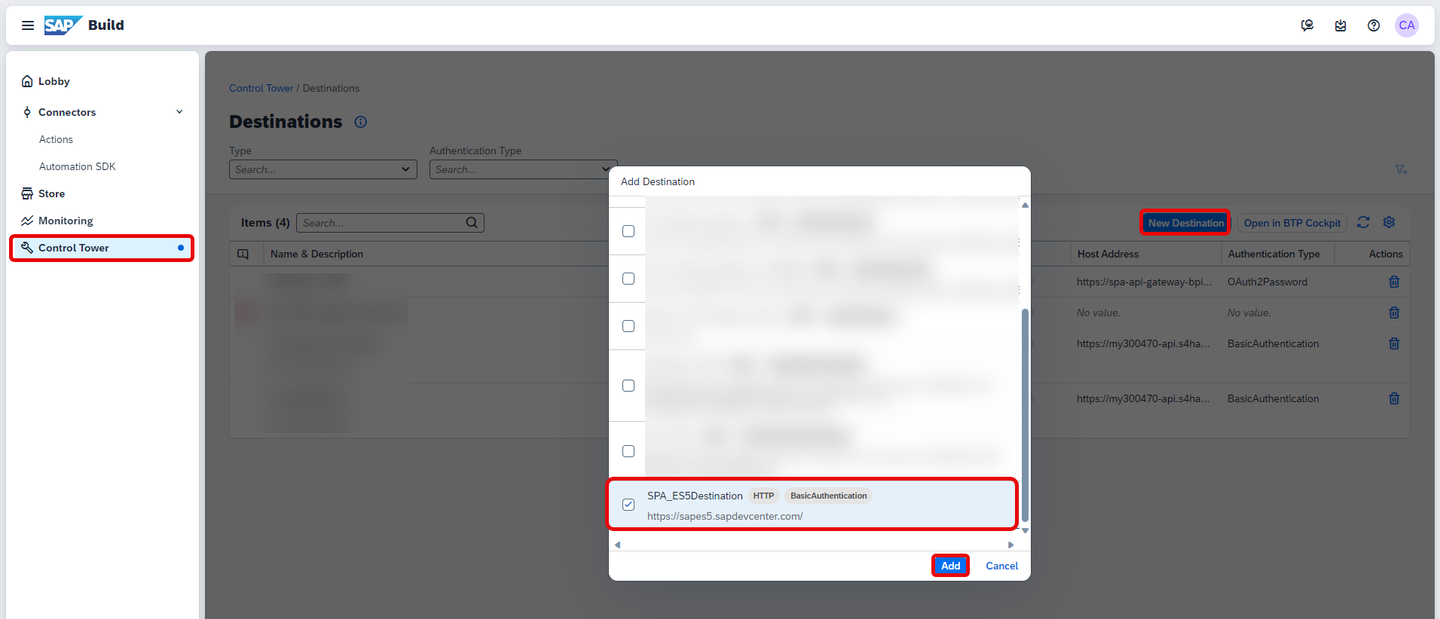Open the help question mark icon

(1374, 25)
